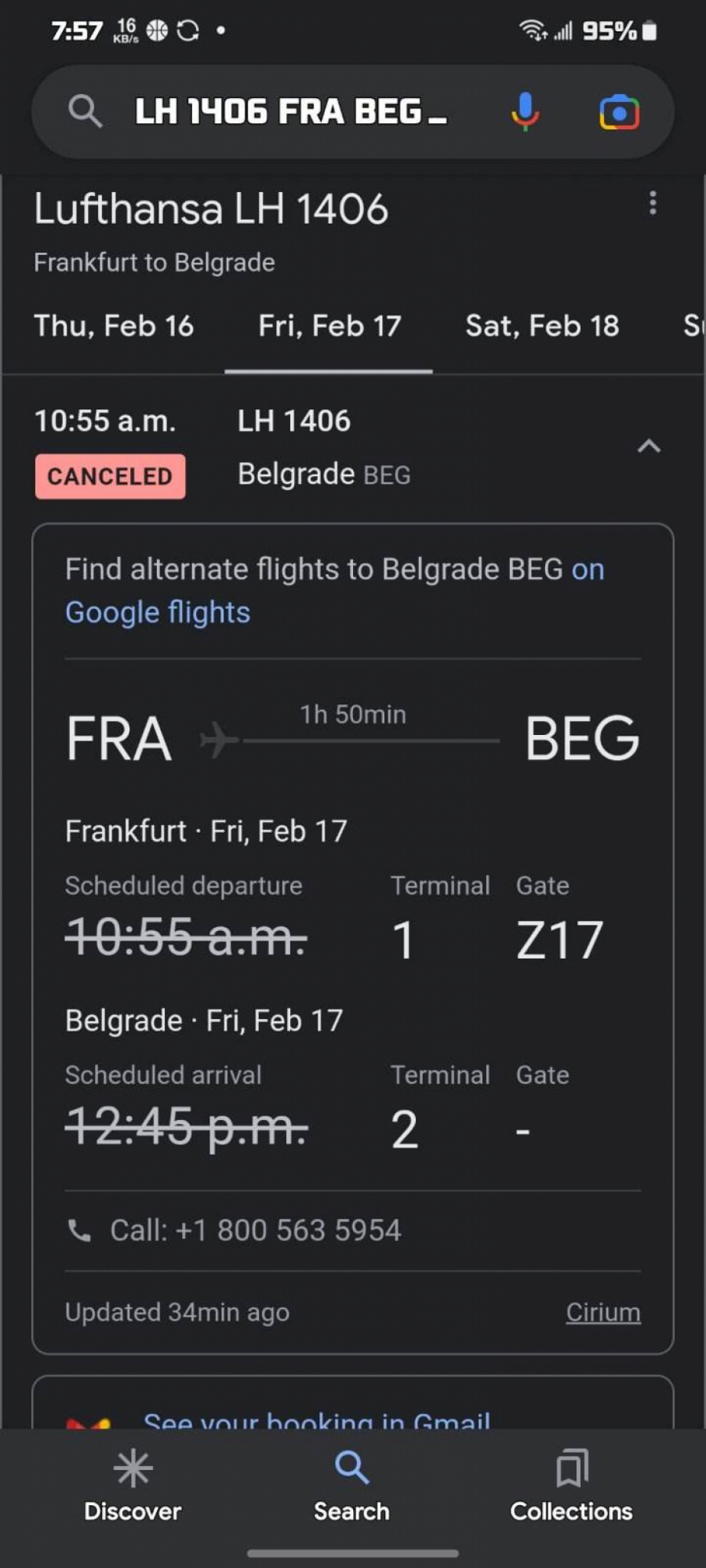Open the three-dot more options menu
This screenshot has height=1568, width=706.
click(652, 204)
